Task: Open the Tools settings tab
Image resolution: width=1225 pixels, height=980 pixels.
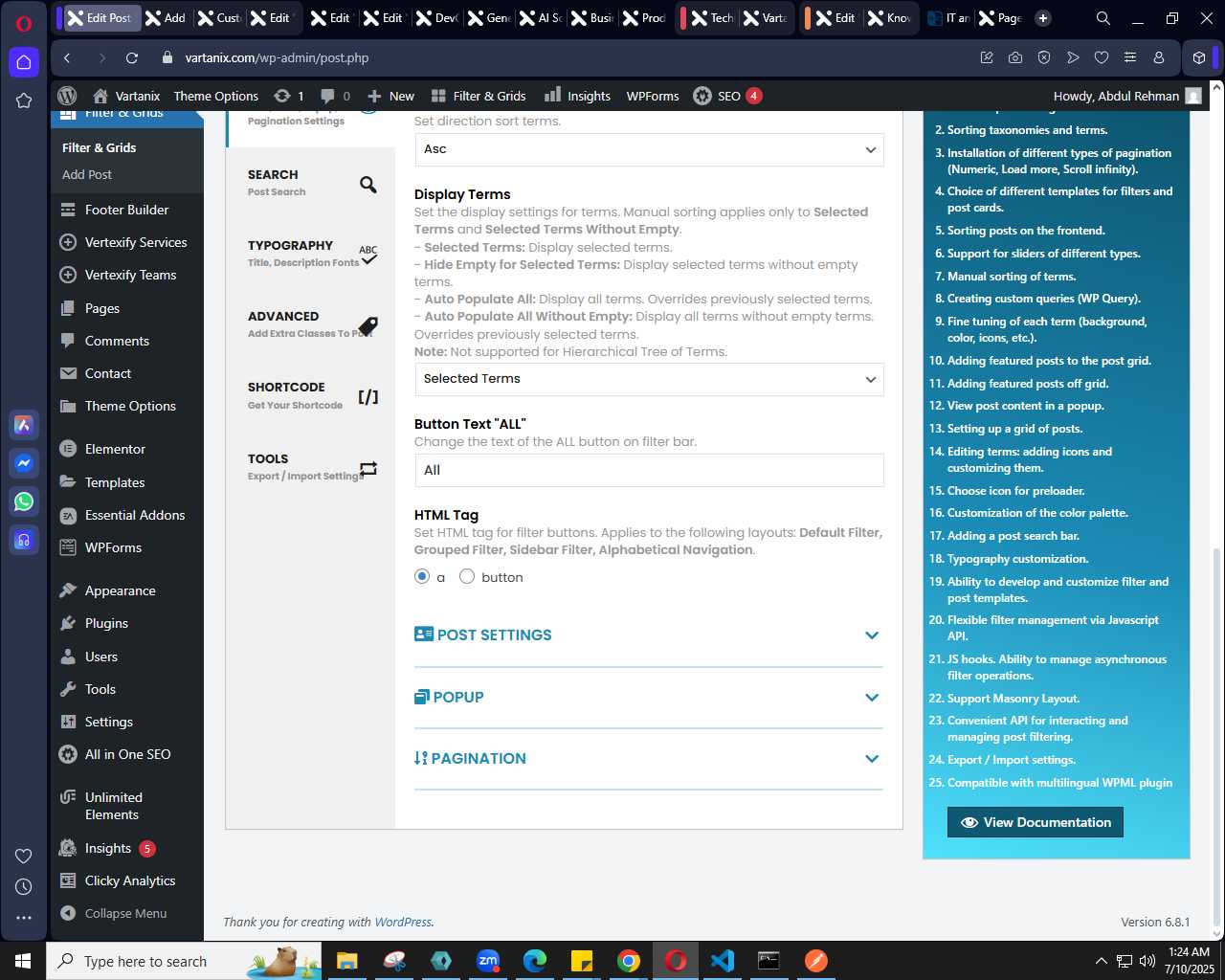Action: pos(311,467)
